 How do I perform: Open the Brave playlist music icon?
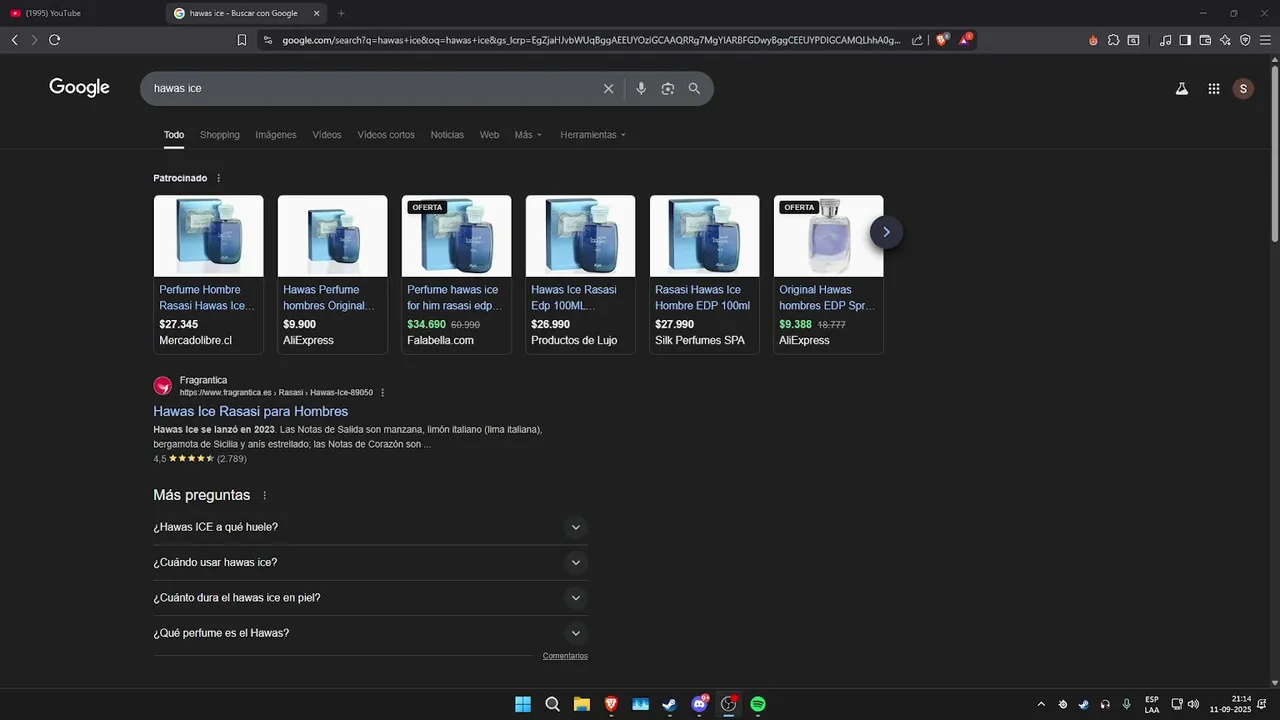(1165, 40)
